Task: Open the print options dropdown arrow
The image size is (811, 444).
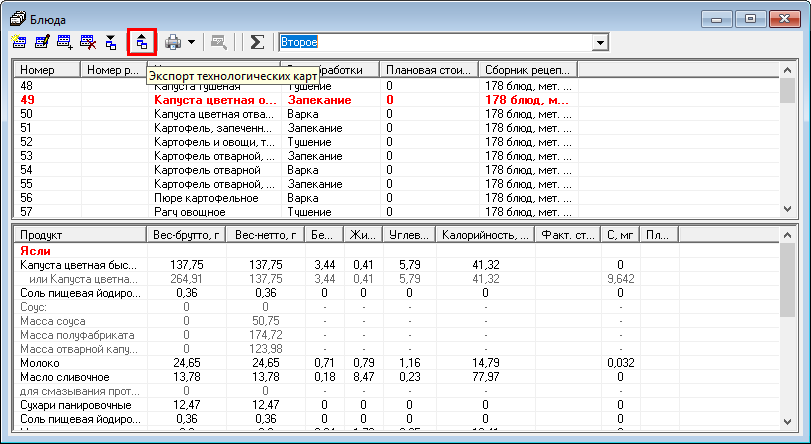Action: [191, 43]
